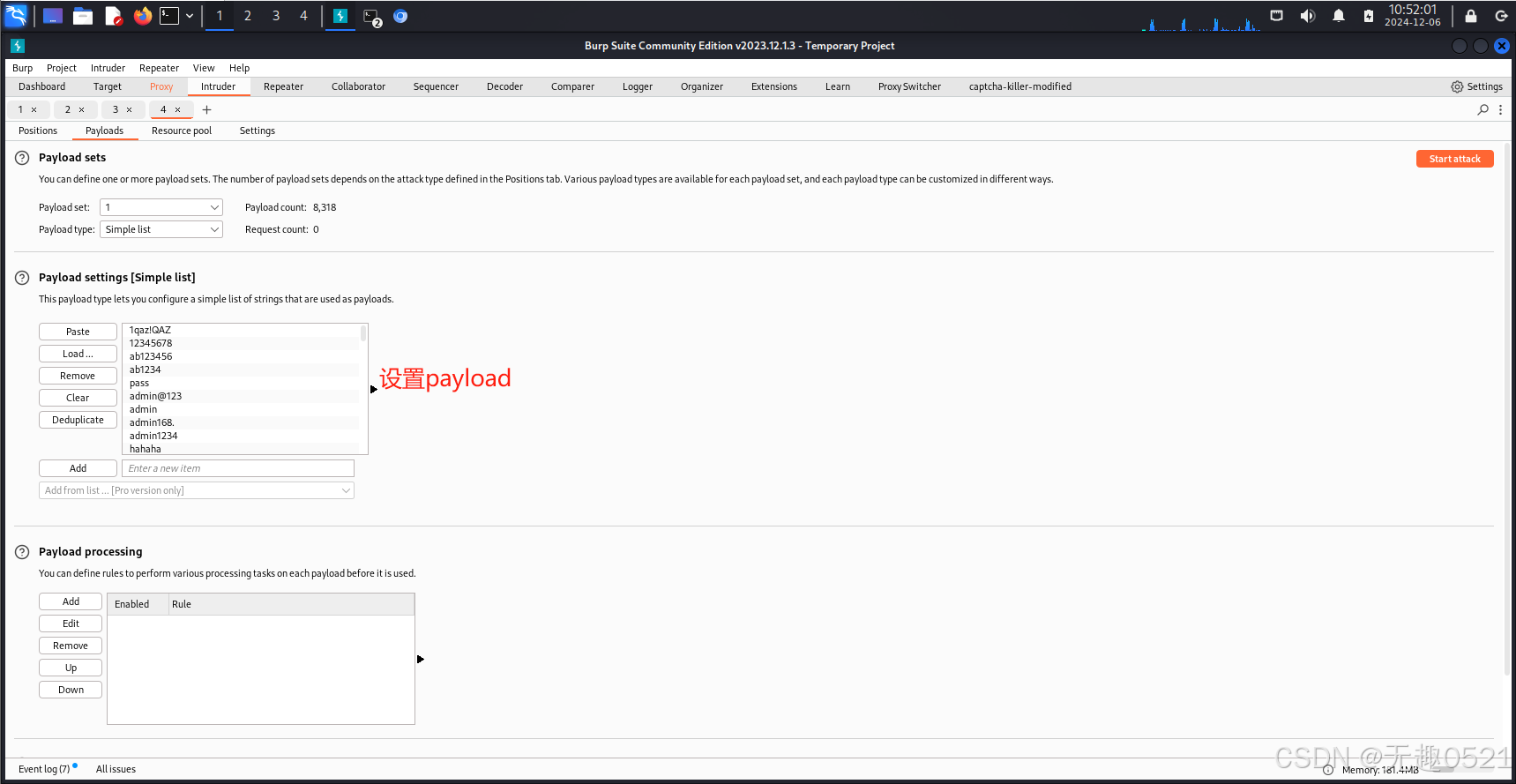Viewport: 1516px width, 784px height.
Task: Click the Enter a new item field
Action: (x=238, y=468)
